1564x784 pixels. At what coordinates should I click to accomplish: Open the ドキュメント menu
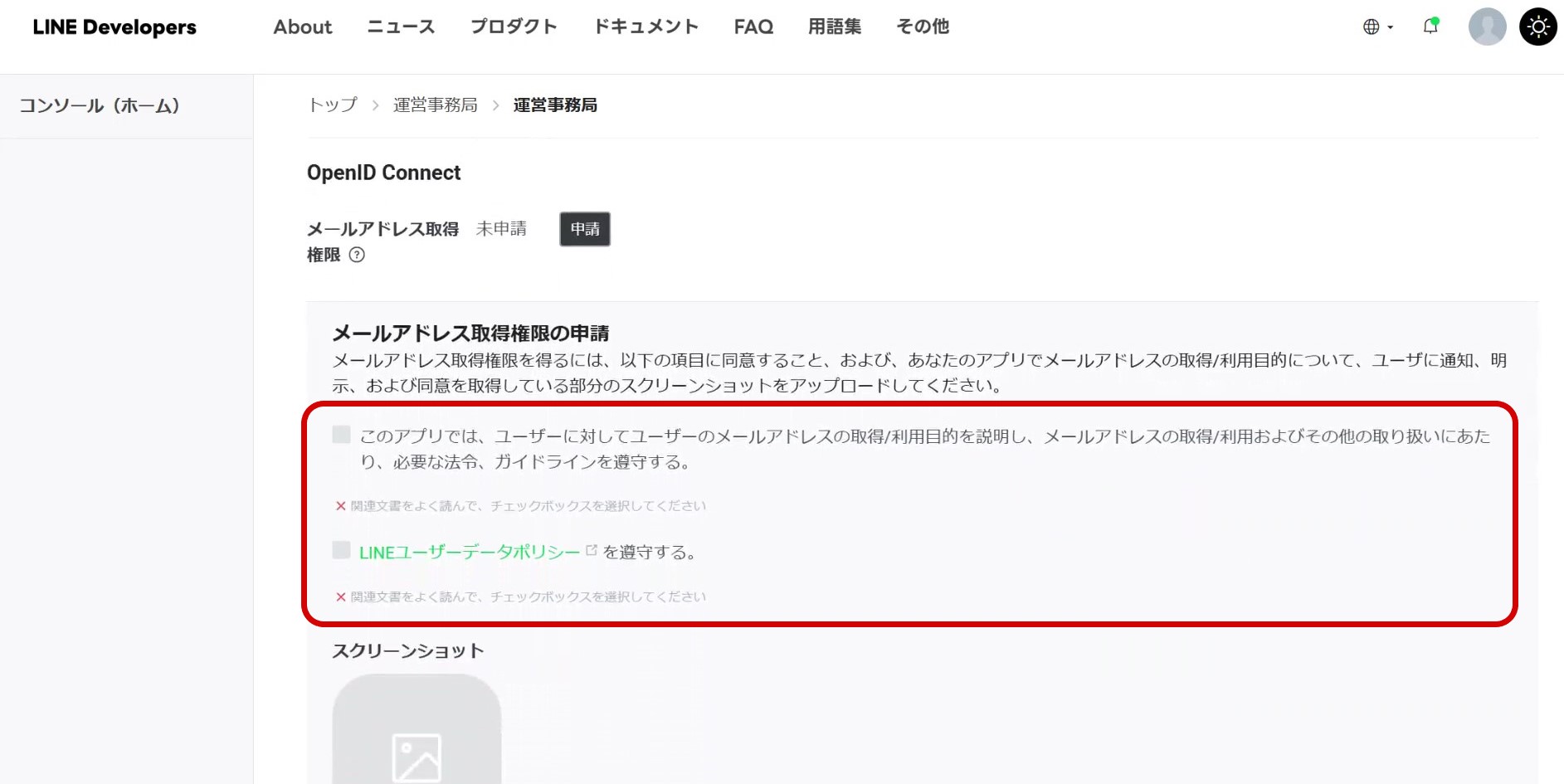(x=646, y=27)
